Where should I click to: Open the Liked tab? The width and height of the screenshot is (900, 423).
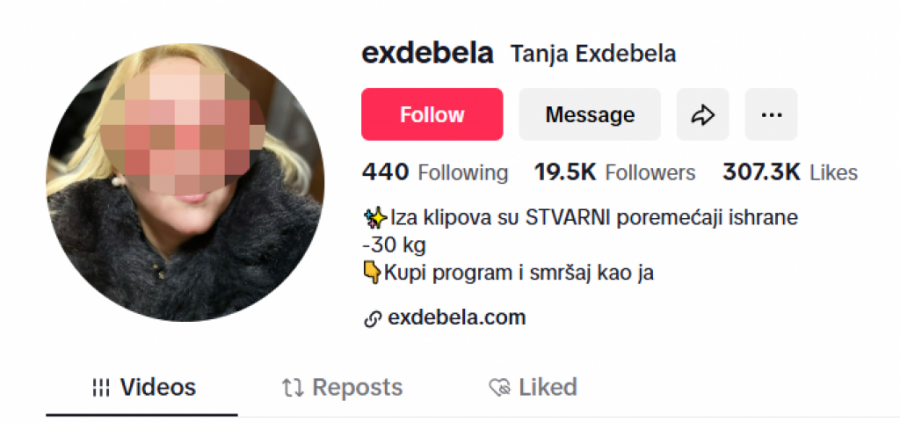point(533,388)
